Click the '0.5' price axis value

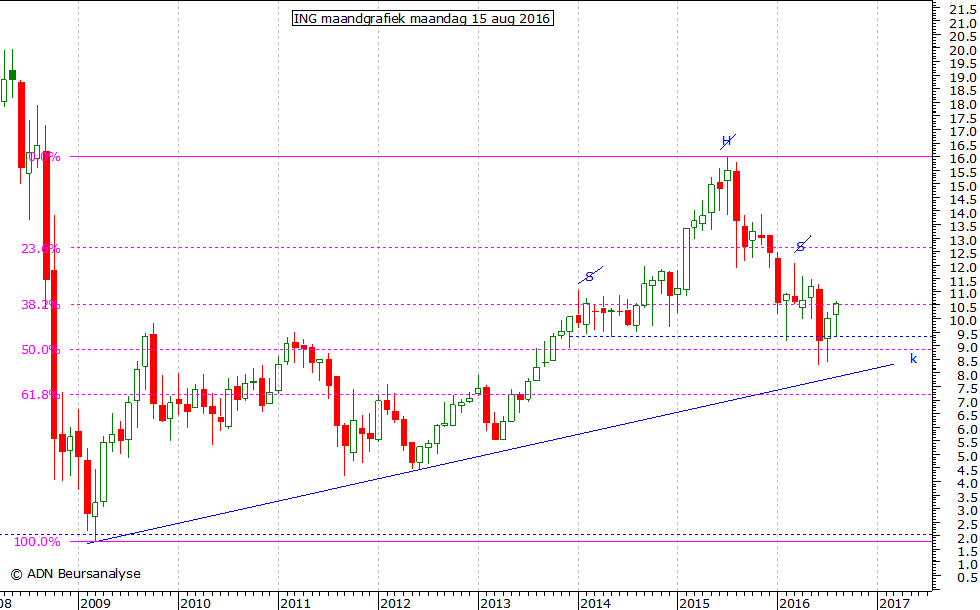tap(967, 578)
